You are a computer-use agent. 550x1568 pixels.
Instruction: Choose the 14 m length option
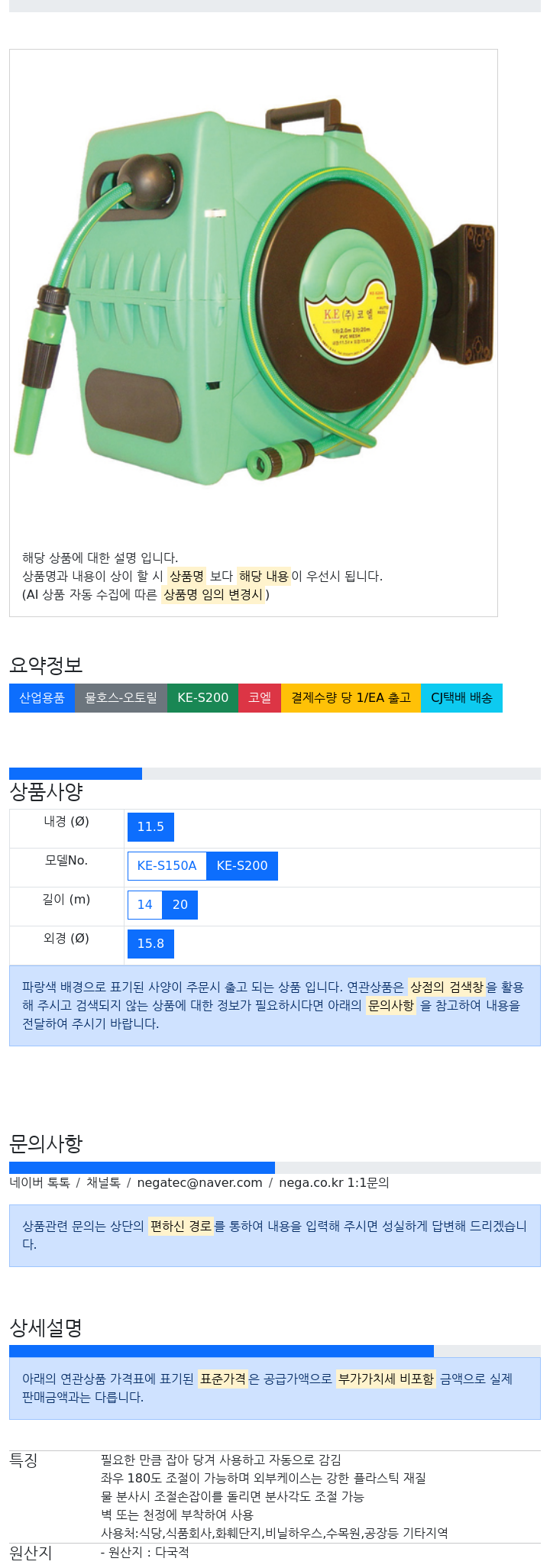pos(145,905)
